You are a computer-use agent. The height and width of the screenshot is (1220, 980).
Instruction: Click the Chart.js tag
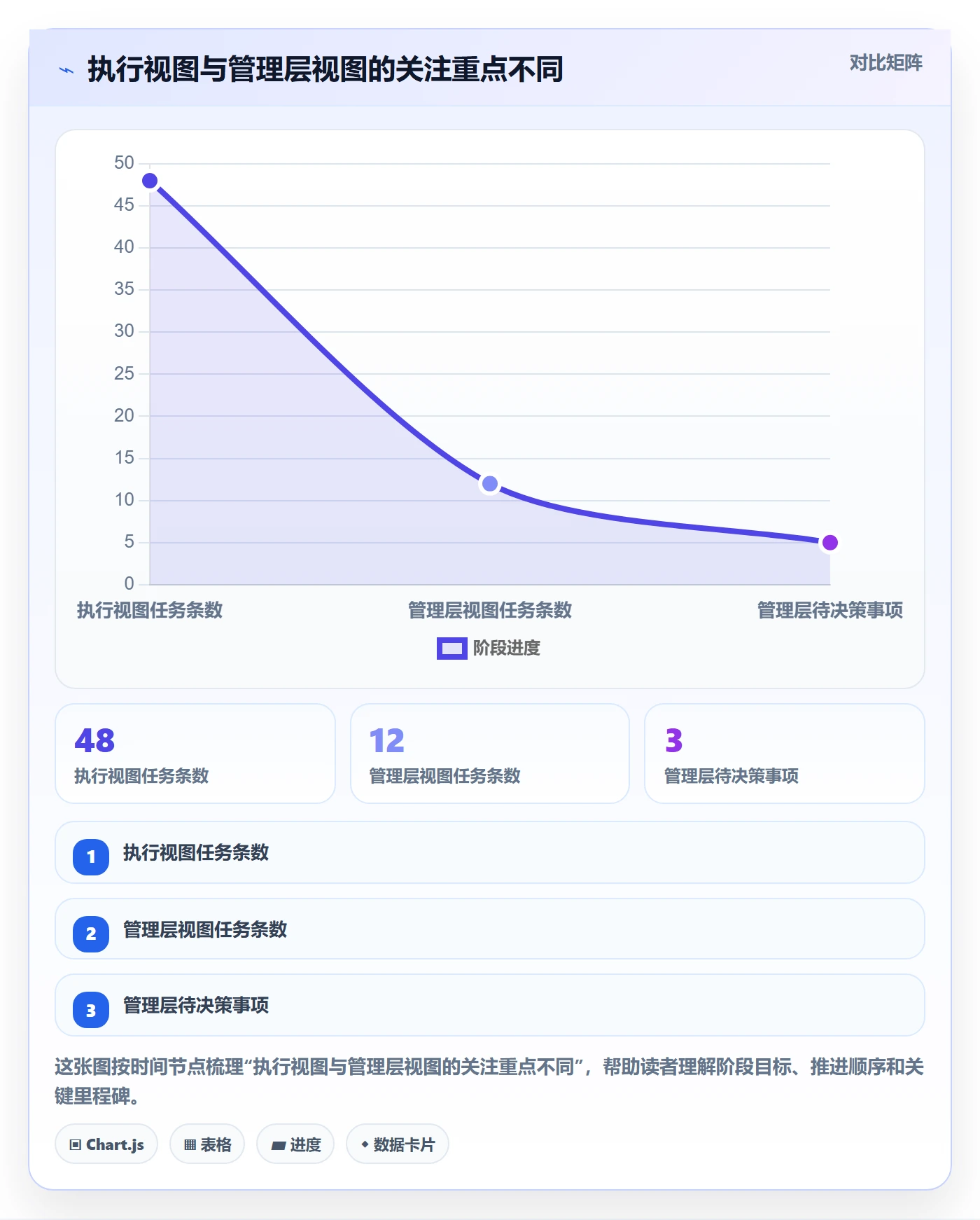(106, 1144)
